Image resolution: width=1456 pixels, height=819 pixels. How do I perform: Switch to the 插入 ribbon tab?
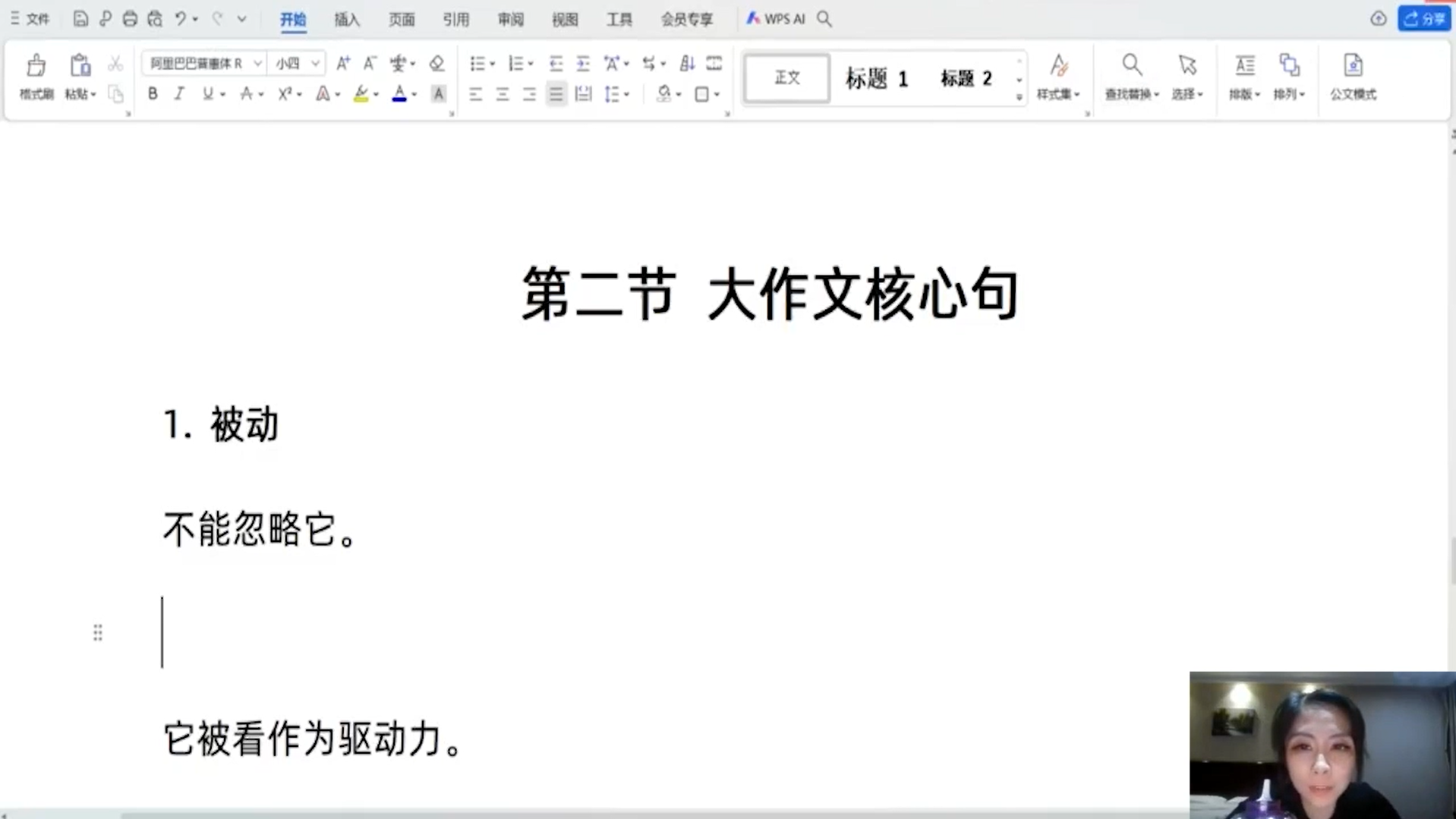click(347, 20)
